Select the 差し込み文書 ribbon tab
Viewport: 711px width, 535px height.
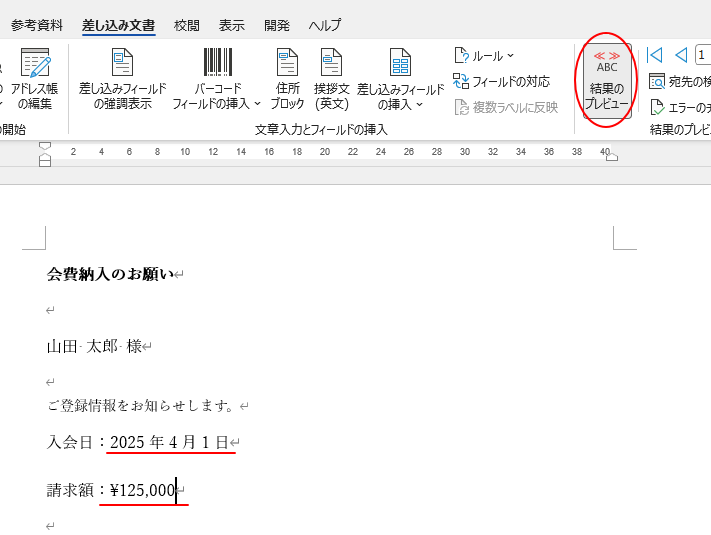point(118,25)
